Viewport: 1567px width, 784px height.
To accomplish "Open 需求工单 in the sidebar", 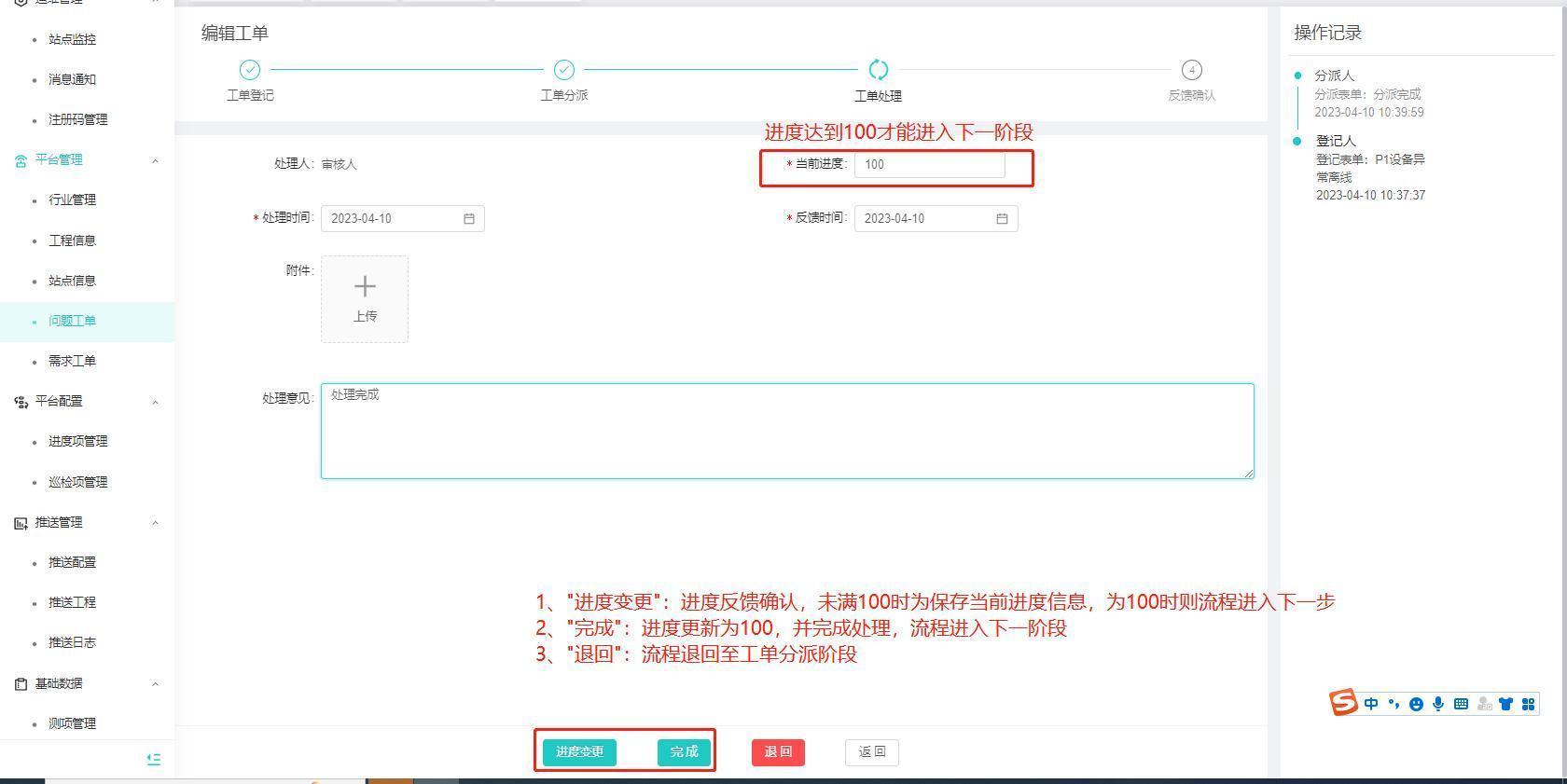I will tap(72, 362).
